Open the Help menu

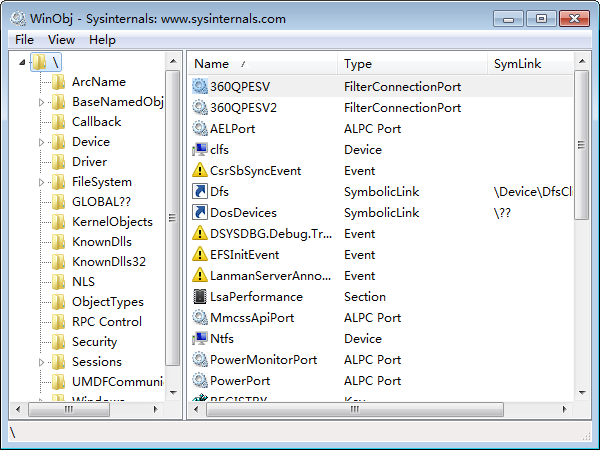tap(102, 40)
